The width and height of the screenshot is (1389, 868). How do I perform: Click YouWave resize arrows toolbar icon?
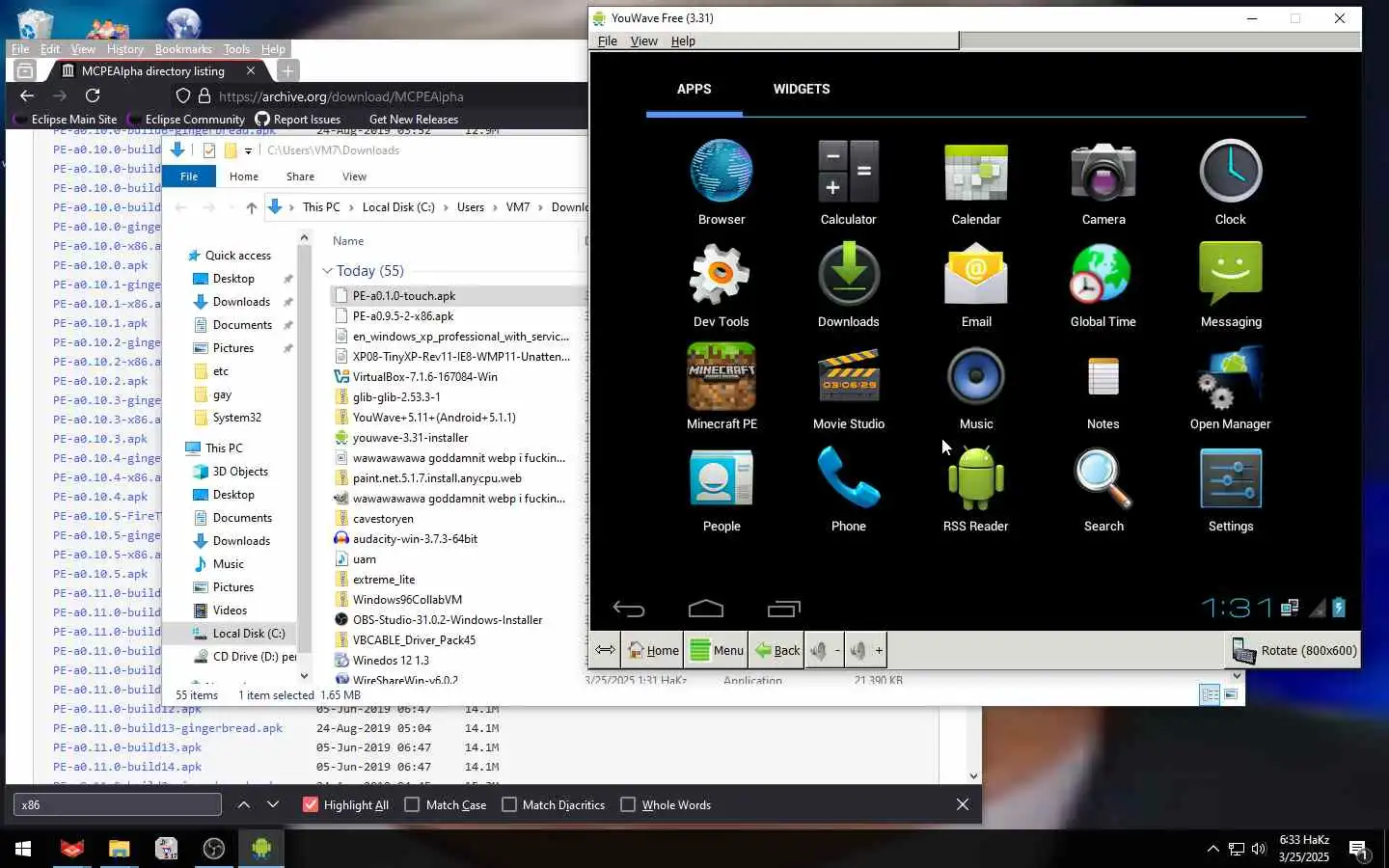[x=605, y=650]
